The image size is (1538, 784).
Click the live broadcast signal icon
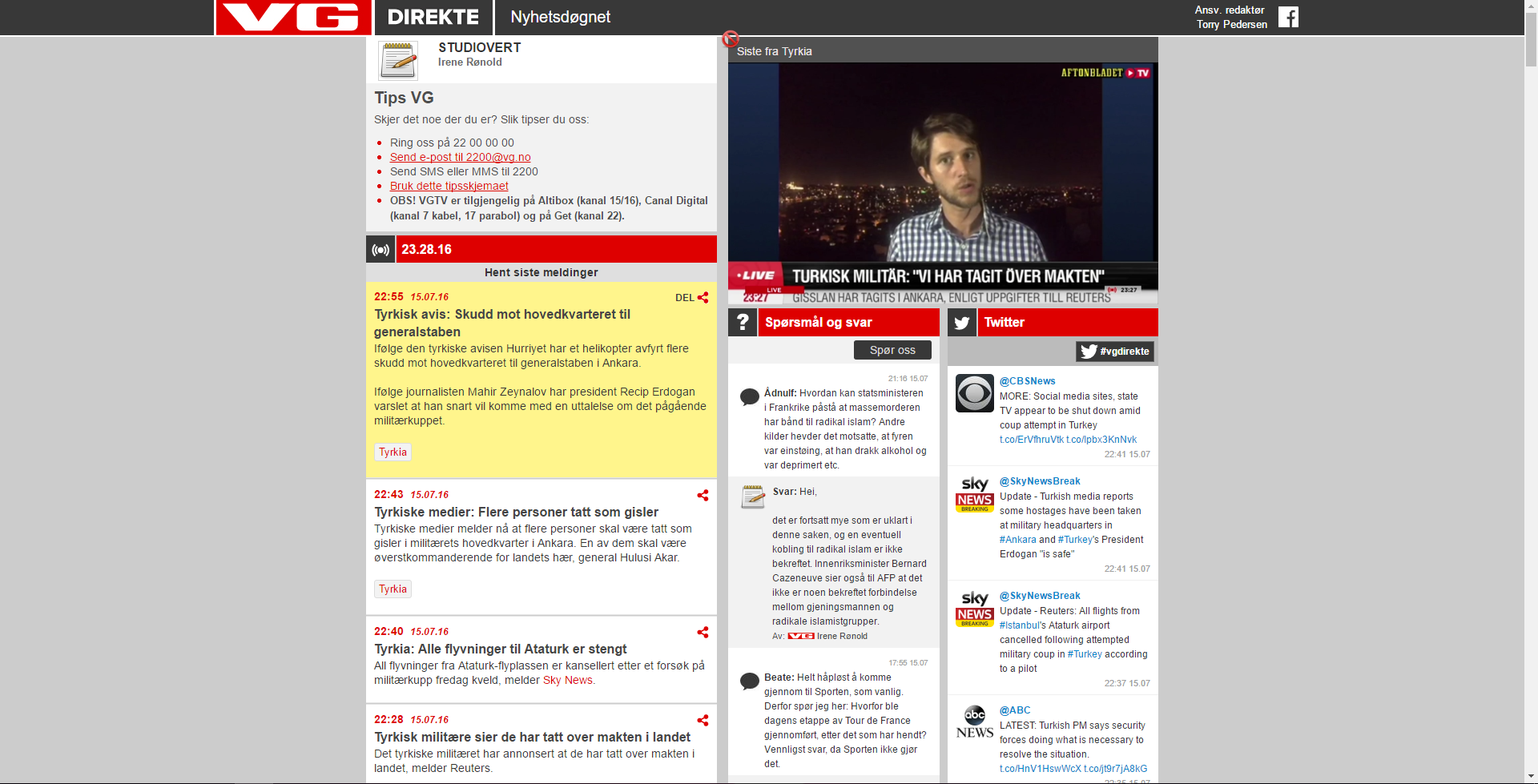pos(380,249)
